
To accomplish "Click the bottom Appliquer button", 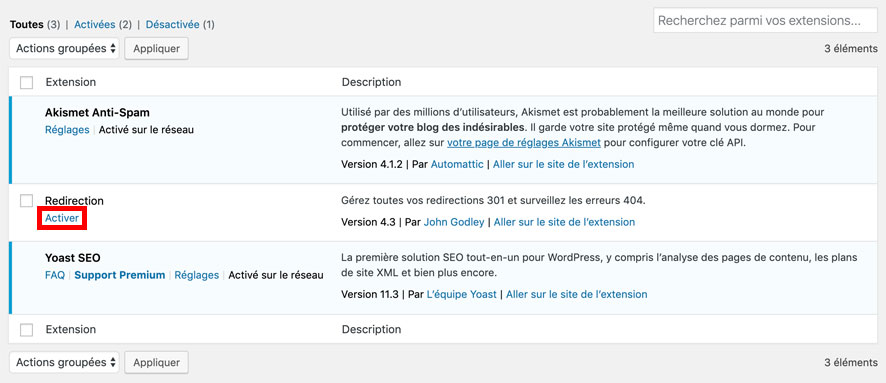I will pyautogui.click(x=157, y=362).
